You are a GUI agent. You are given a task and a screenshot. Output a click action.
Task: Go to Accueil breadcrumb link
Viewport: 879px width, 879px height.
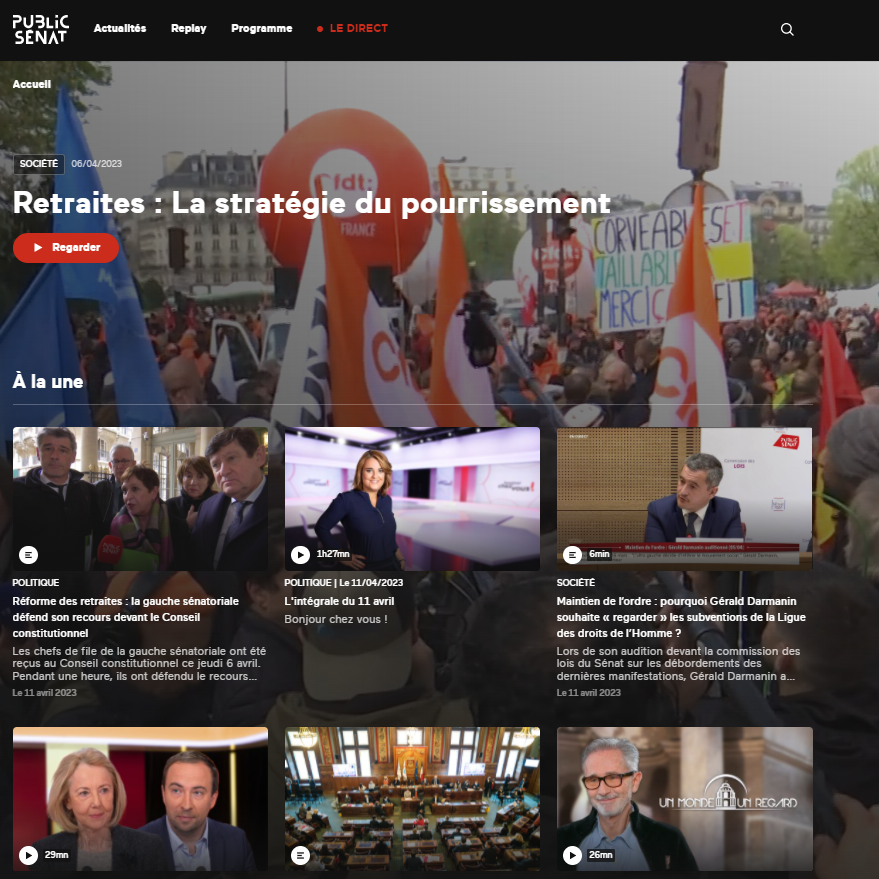(x=32, y=85)
